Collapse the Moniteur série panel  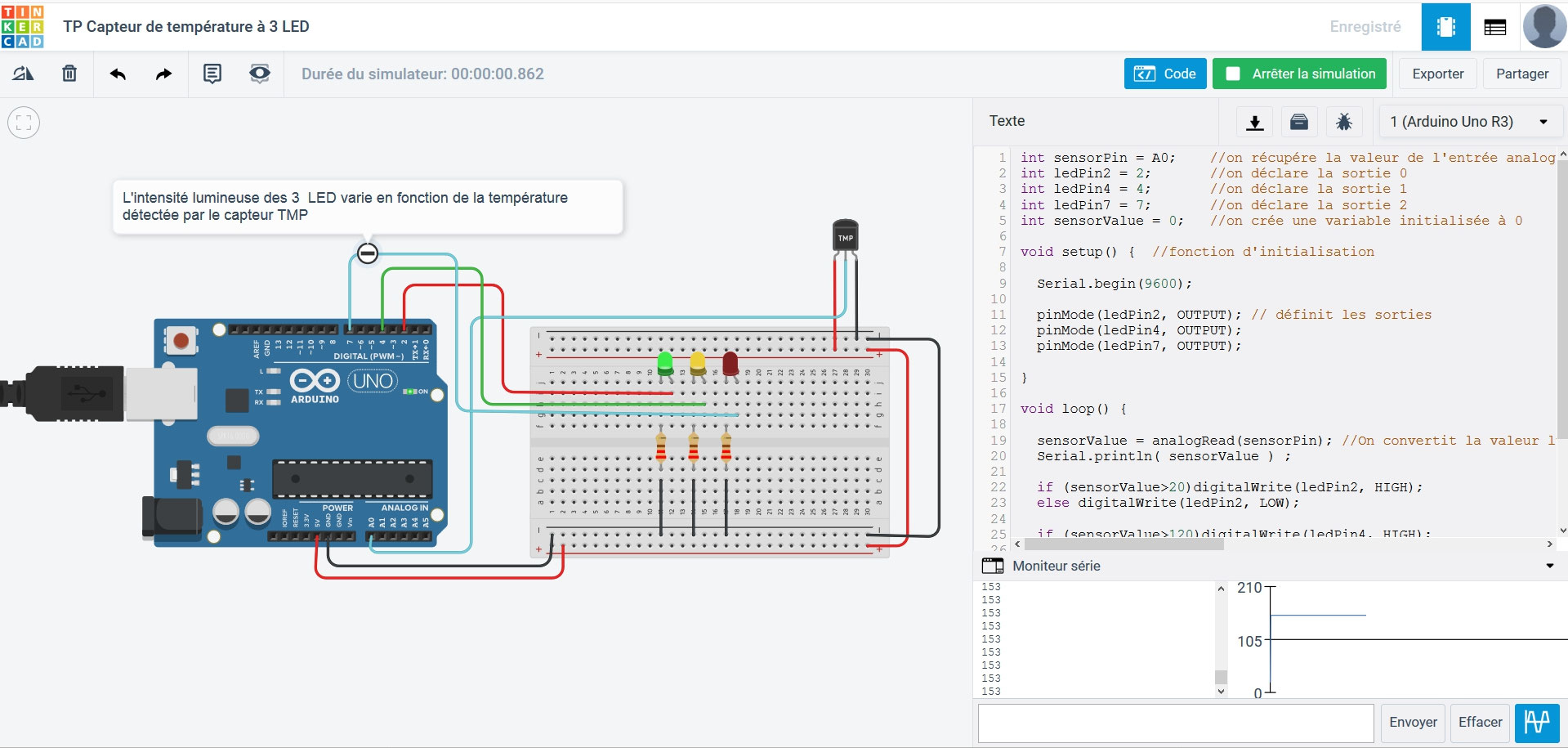(1550, 566)
